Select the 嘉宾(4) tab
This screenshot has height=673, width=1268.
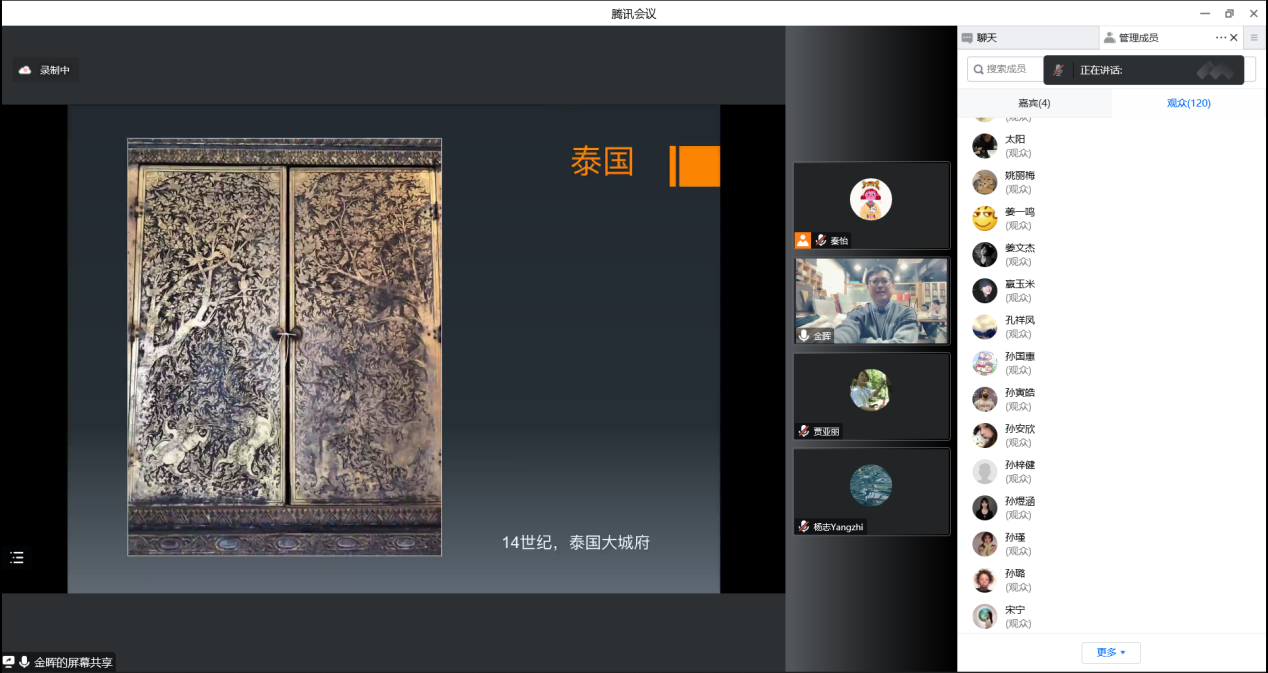point(1034,103)
